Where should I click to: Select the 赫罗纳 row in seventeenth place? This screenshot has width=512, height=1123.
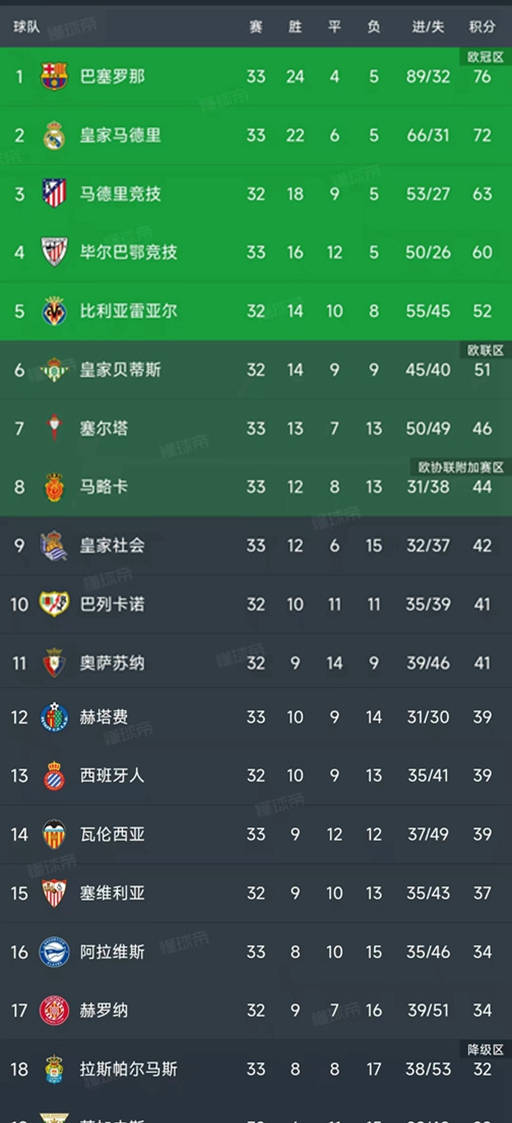tap(256, 1010)
